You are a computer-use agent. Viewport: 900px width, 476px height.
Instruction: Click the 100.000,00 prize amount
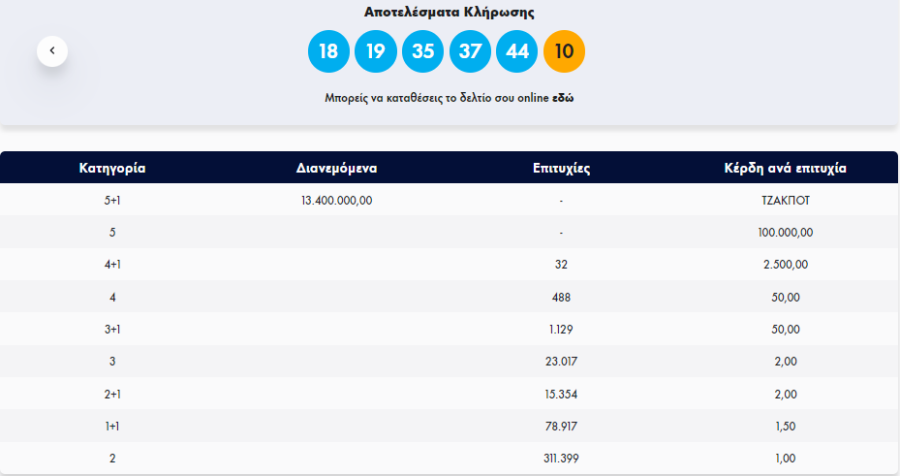786,232
